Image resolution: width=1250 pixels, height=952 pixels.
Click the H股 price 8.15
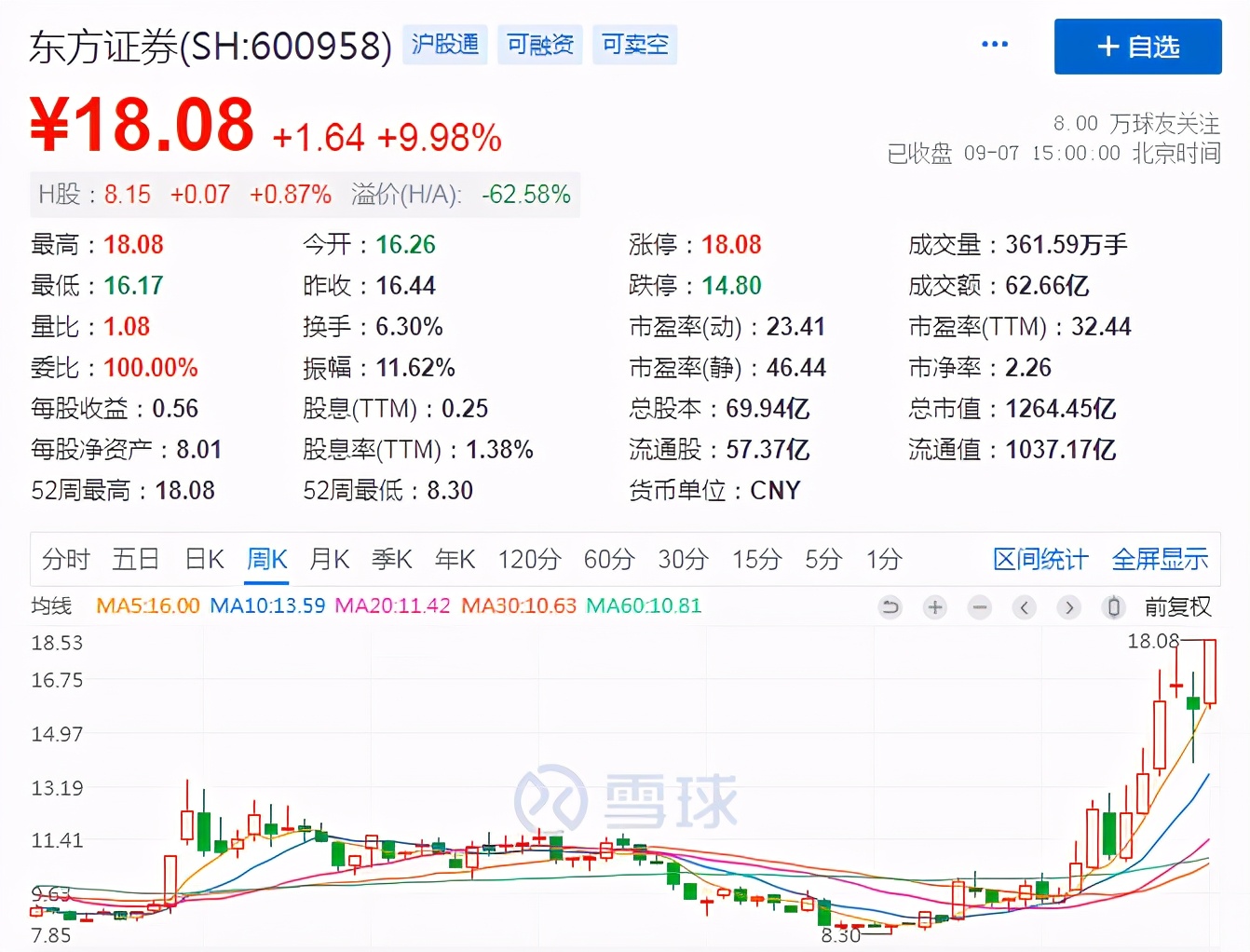coord(128,195)
